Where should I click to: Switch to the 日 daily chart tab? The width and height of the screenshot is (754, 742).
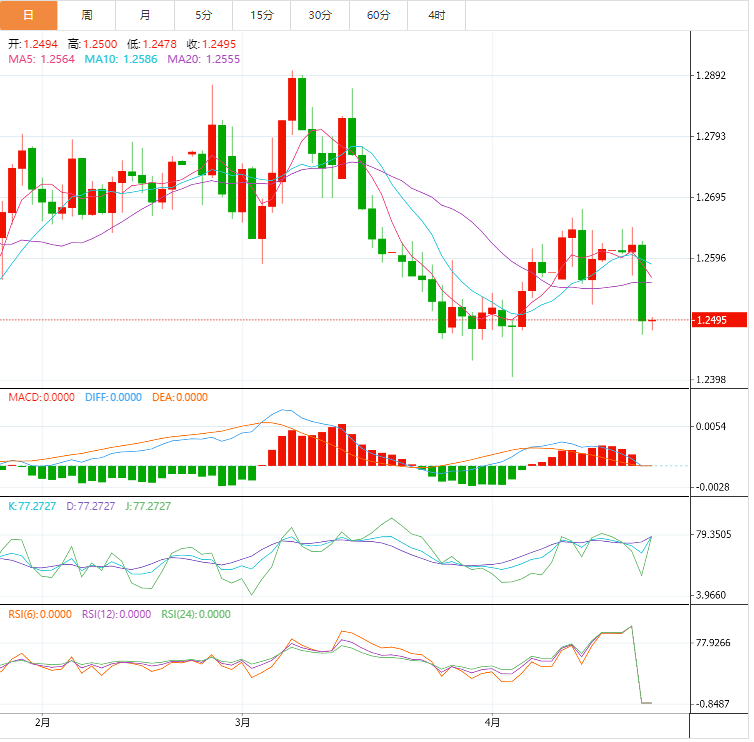tap(29, 15)
